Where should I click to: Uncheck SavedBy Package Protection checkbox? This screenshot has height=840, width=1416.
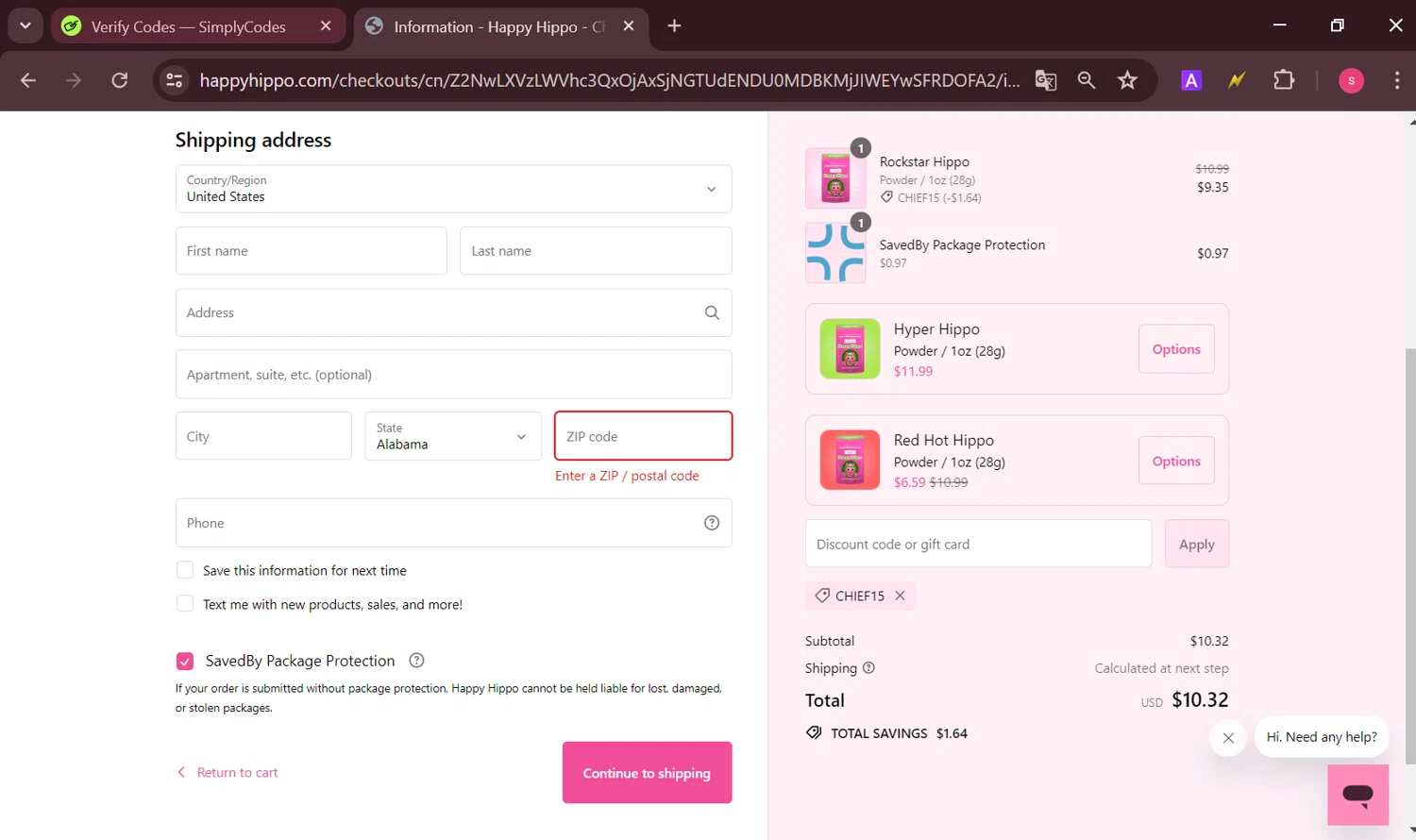[185, 661]
